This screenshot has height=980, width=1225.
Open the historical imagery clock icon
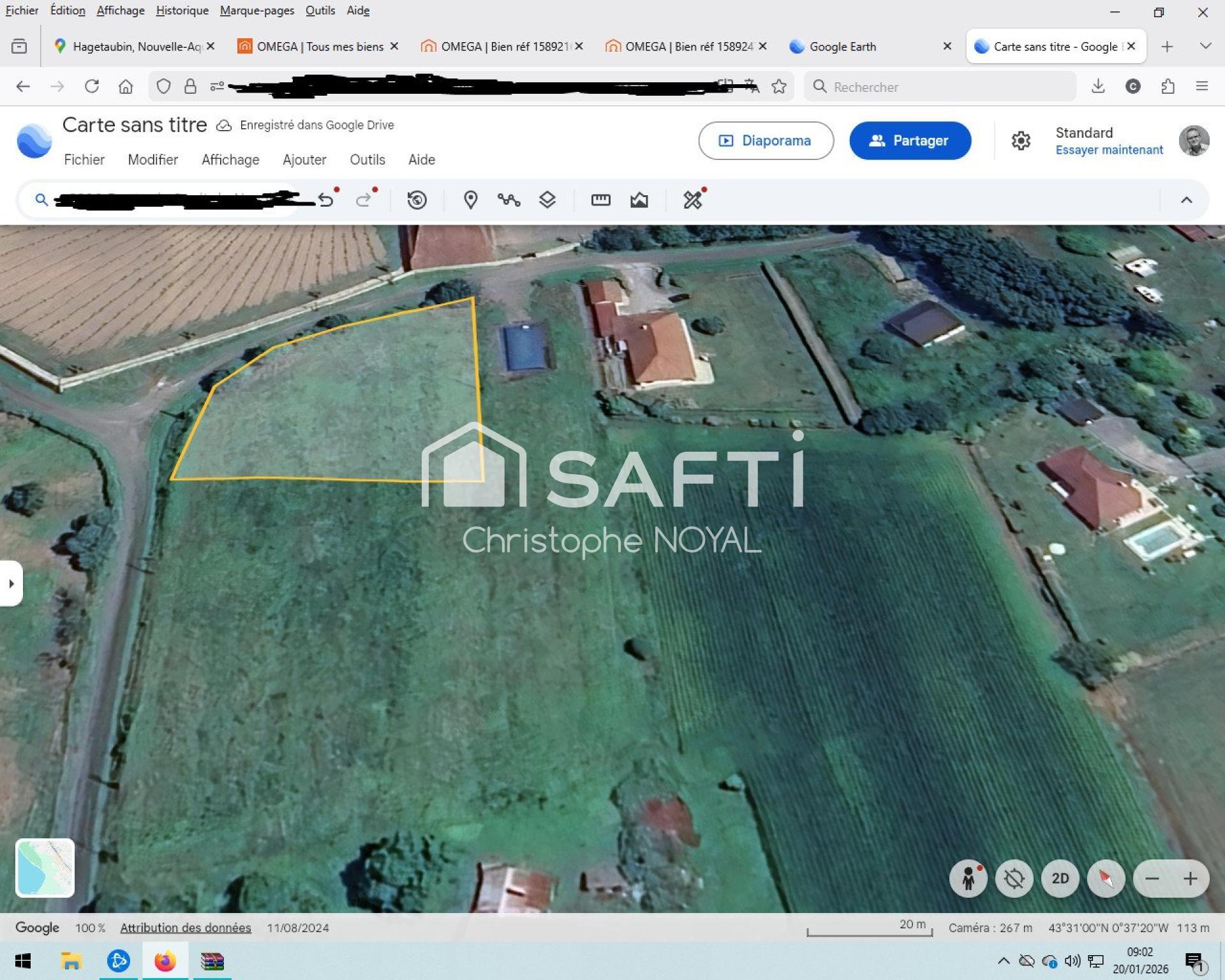(x=417, y=200)
